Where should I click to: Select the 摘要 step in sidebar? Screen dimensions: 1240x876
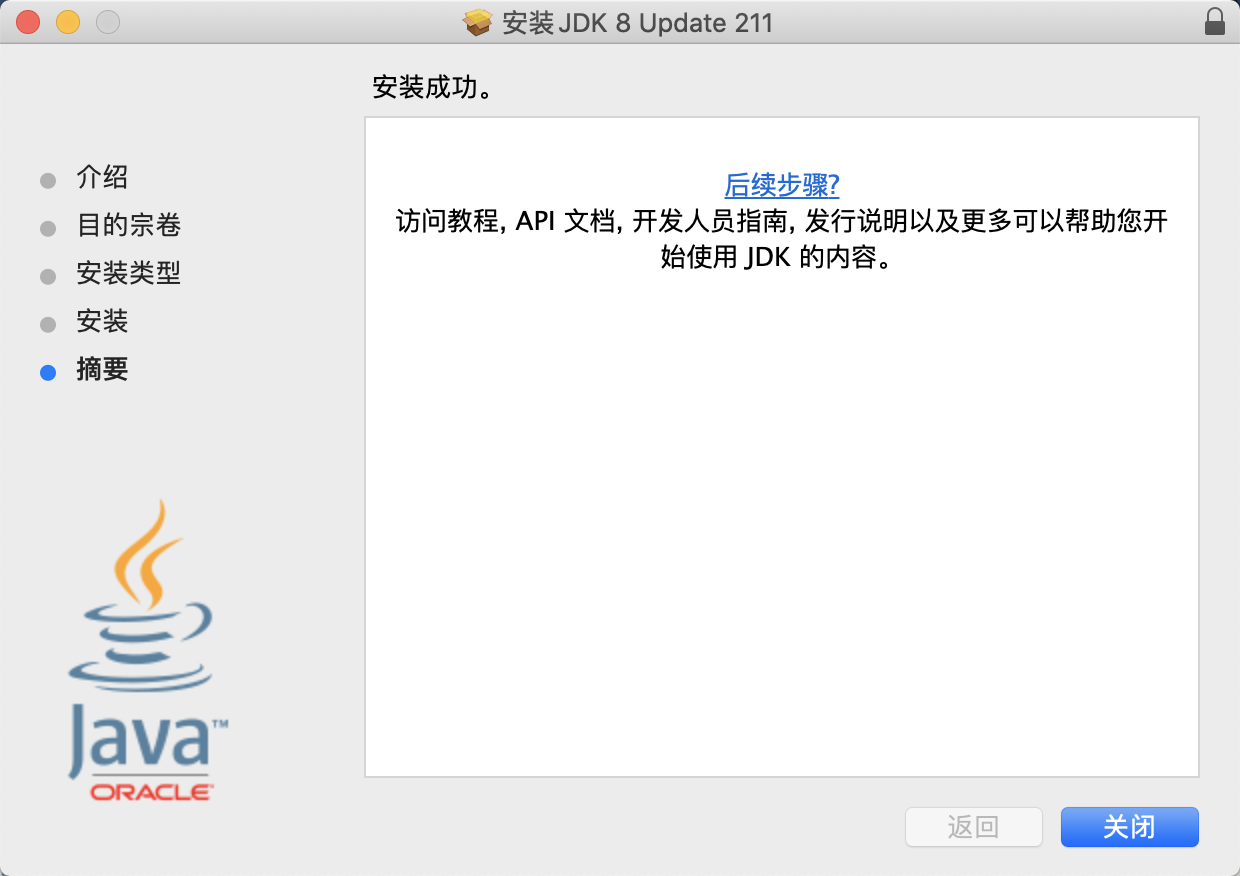click(102, 370)
